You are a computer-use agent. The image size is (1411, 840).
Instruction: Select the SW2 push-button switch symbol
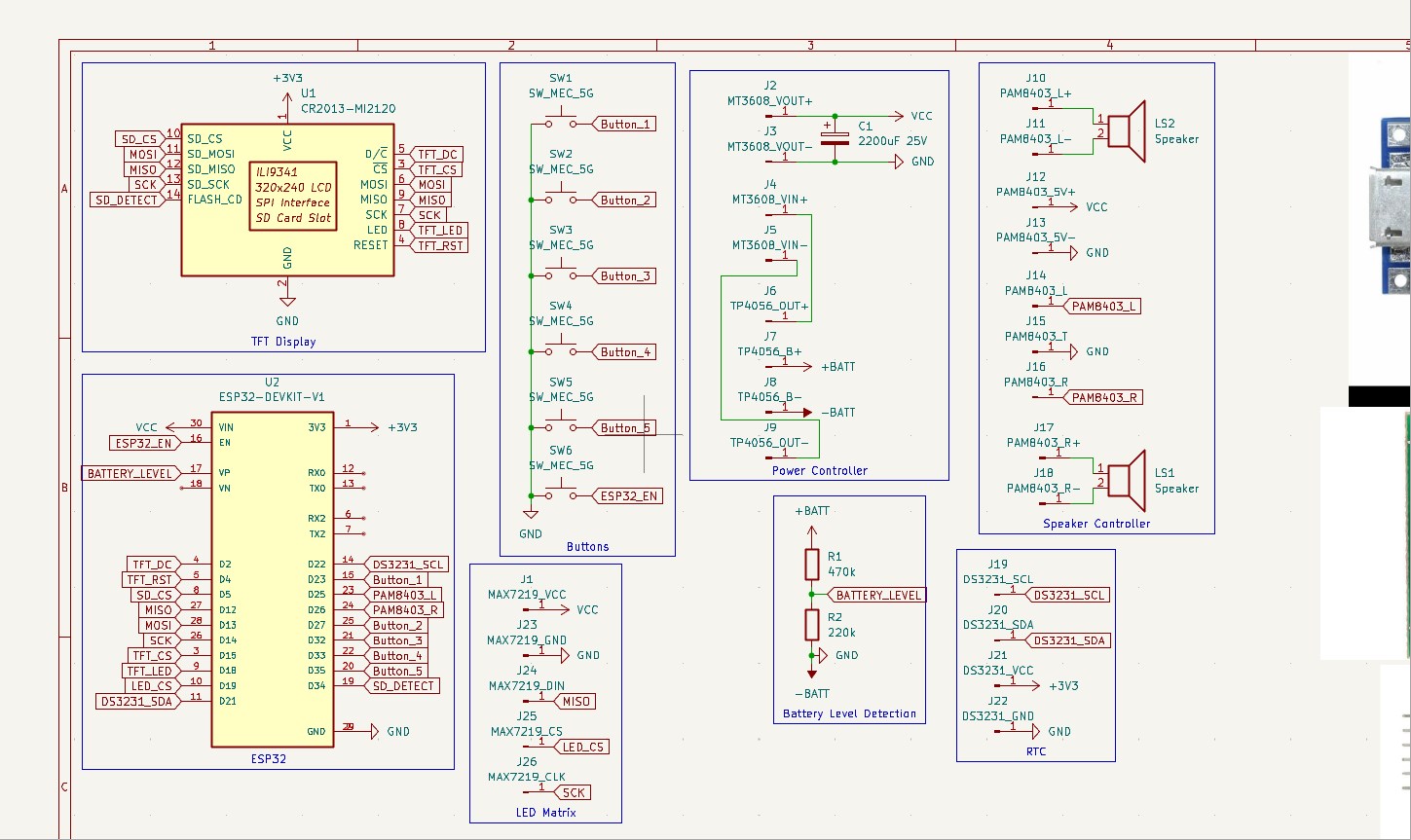560,199
